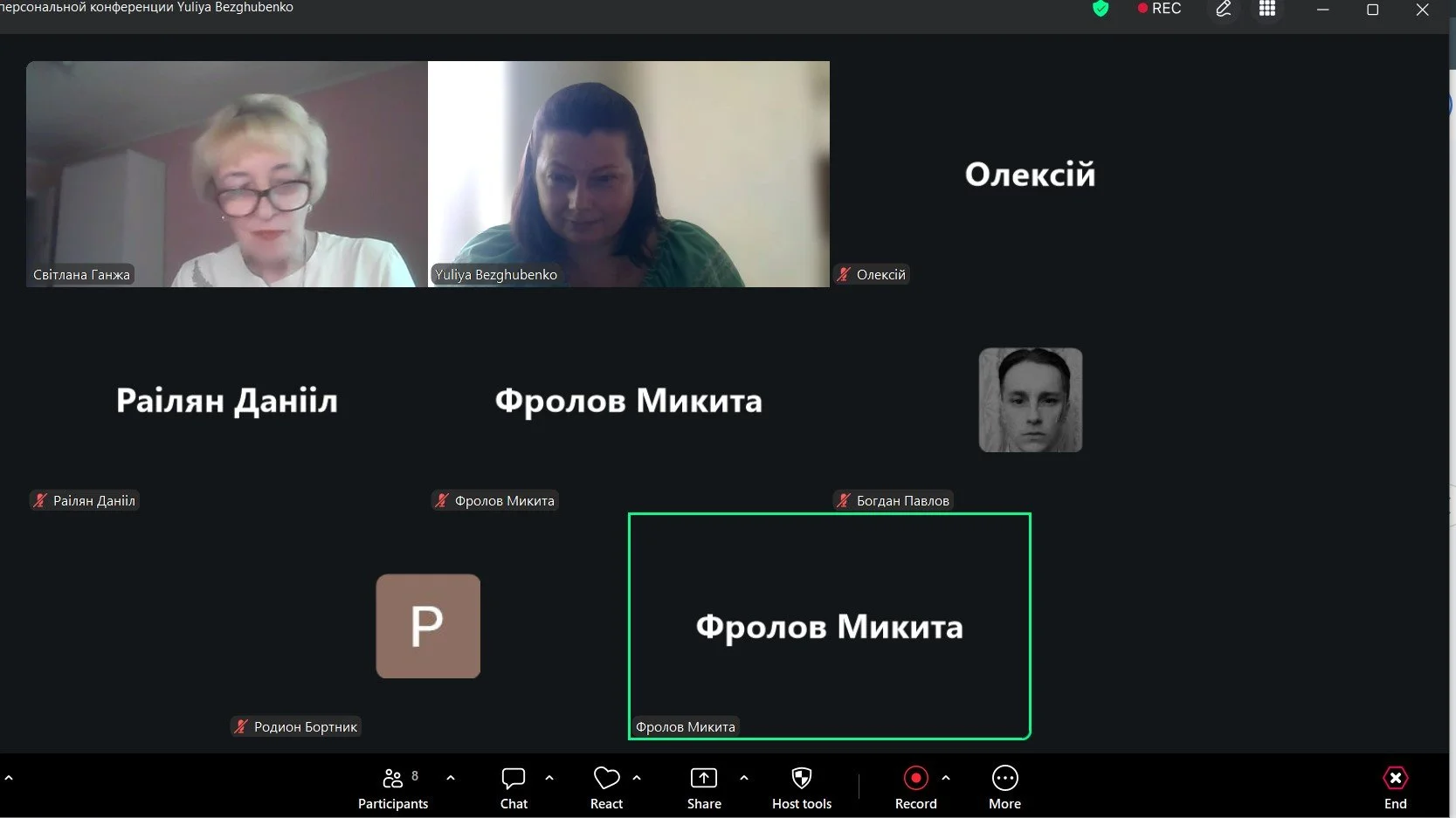Click muted mic icon beside Богдан Павлов
Image resolution: width=1456 pixels, height=818 pixels.
point(844,500)
